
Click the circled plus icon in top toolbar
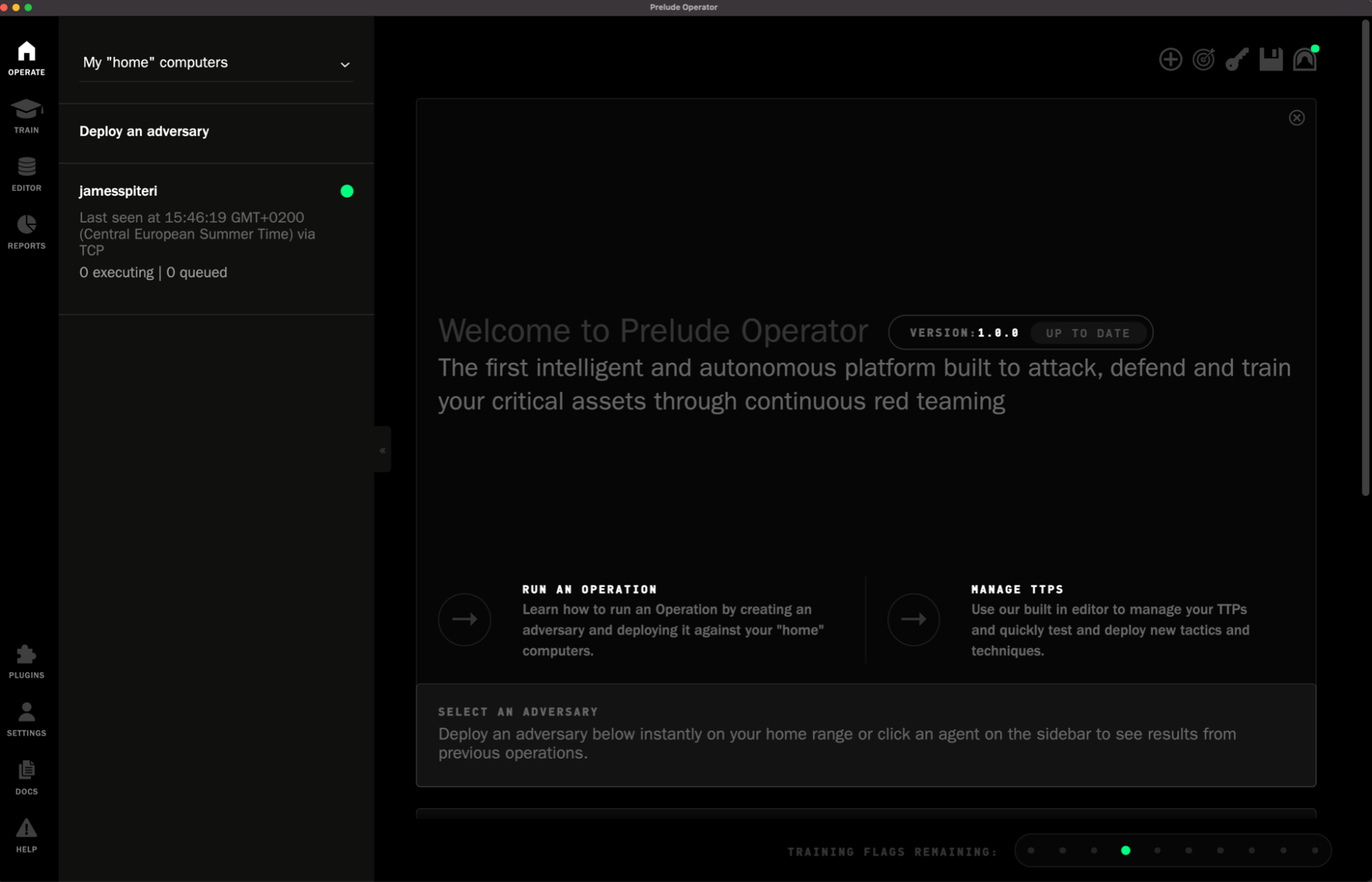pos(1170,59)
